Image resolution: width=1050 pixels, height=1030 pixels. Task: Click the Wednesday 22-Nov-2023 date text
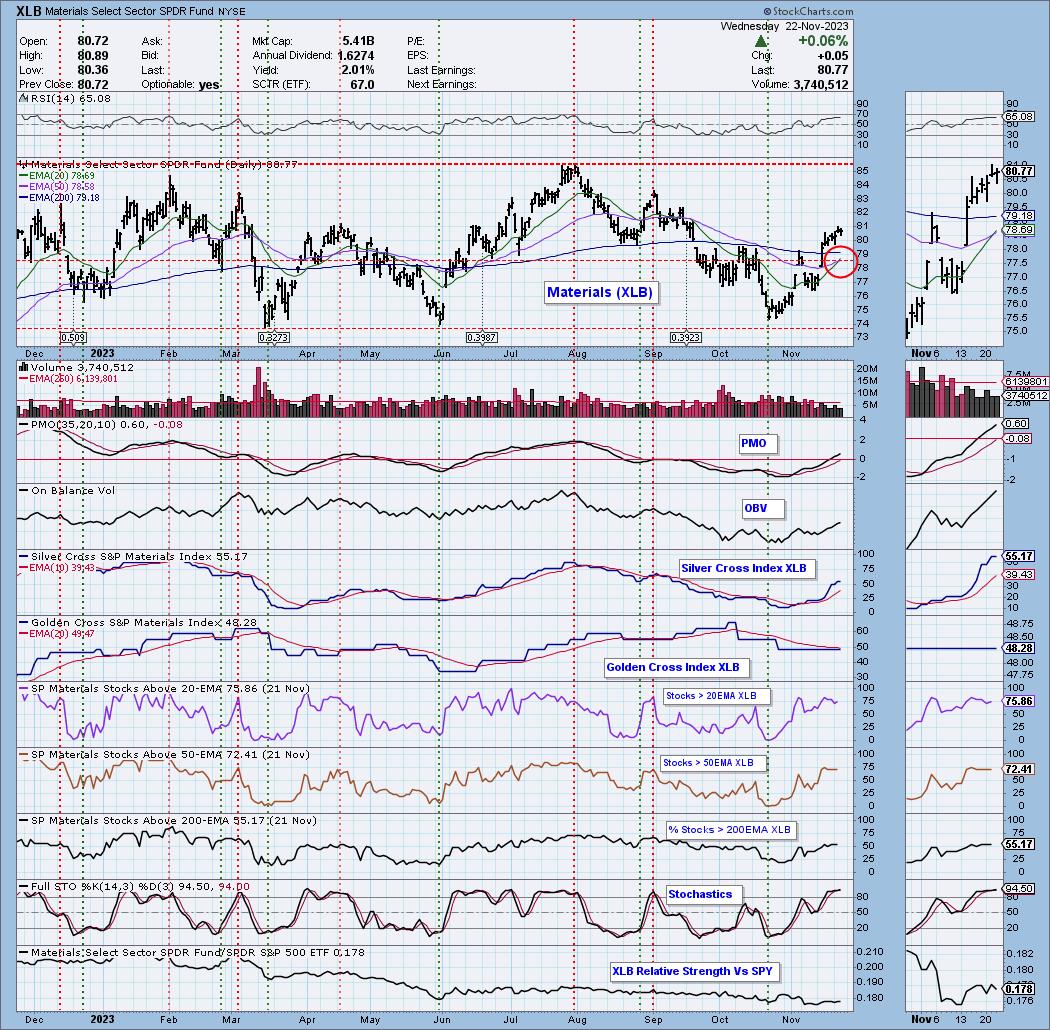(x=784, y=26)
